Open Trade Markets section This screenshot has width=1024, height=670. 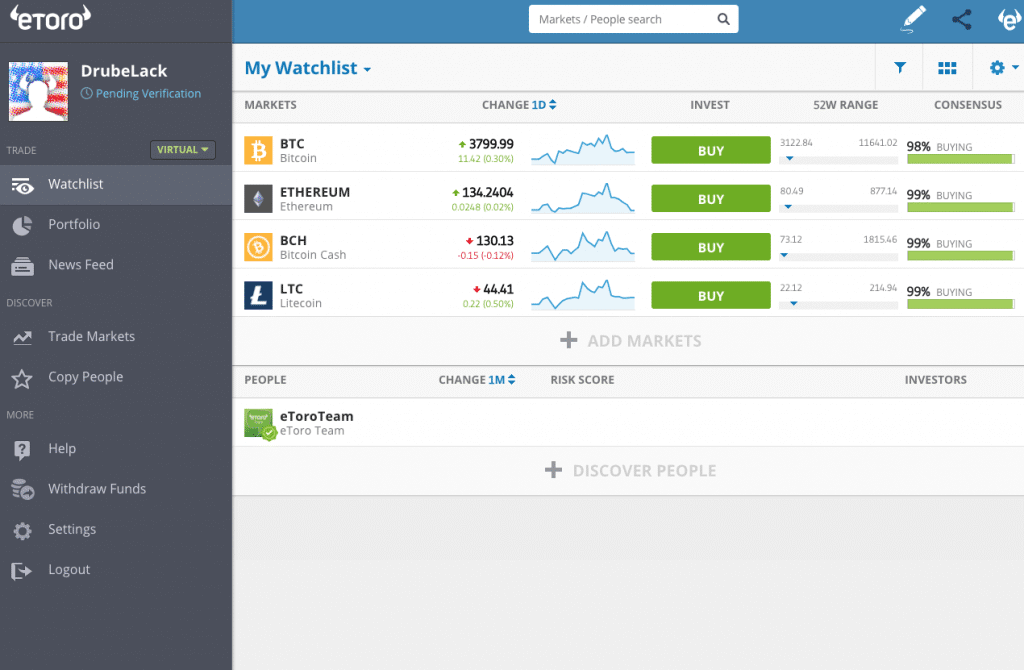(91, 336)
